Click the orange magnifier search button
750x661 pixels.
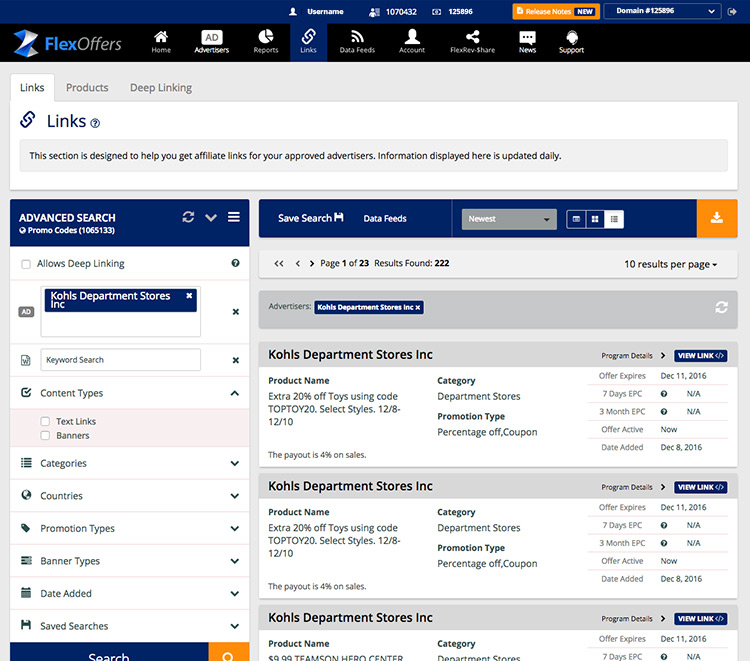coord(229,652)
